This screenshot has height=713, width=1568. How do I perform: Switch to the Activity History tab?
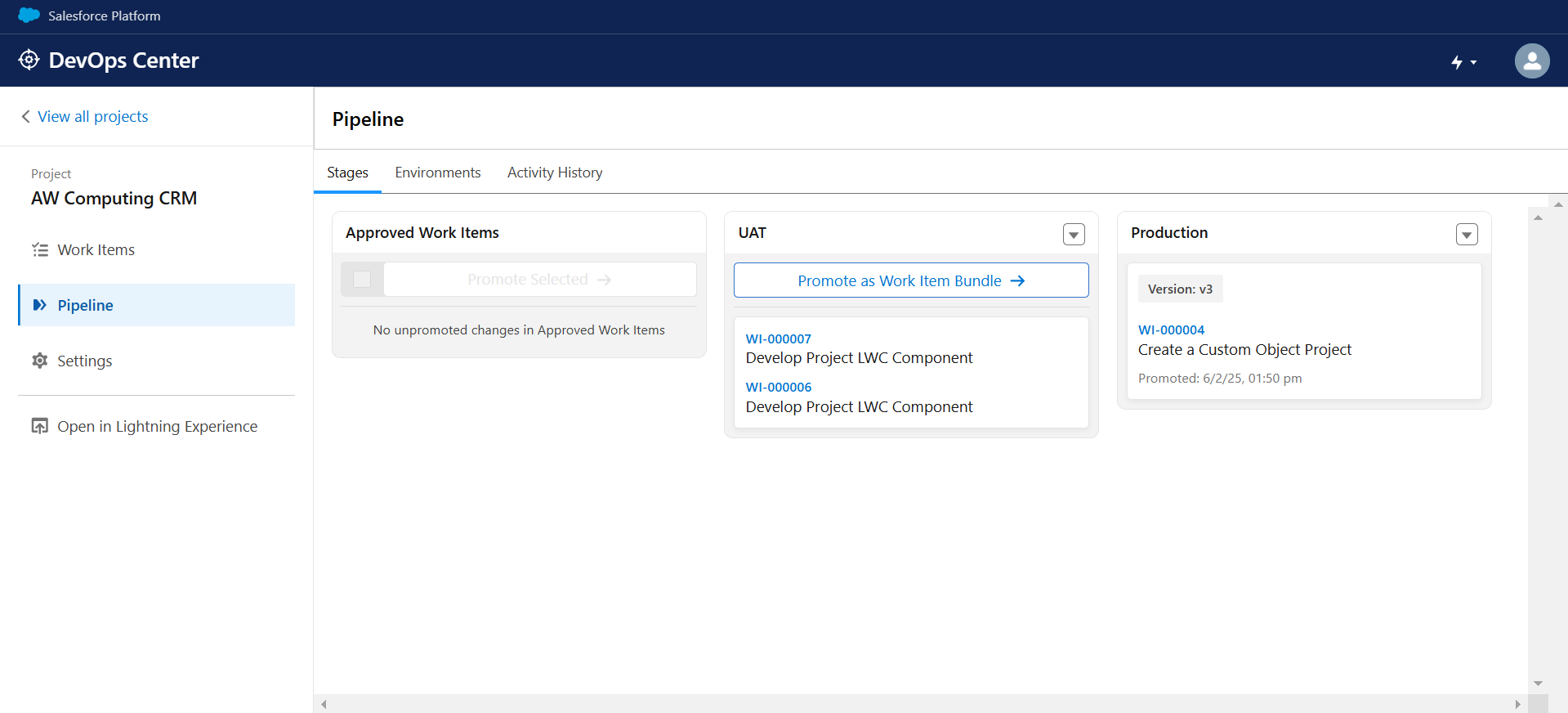555,173
